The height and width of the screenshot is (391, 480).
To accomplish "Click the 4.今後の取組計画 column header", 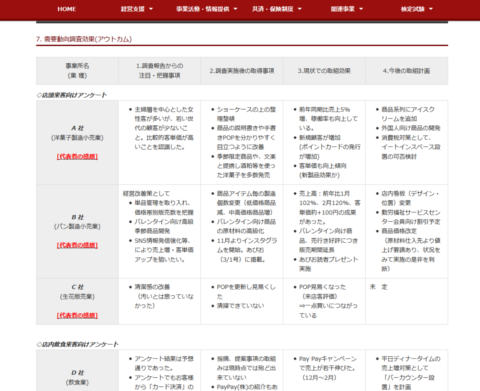I will tap(406, 71).
